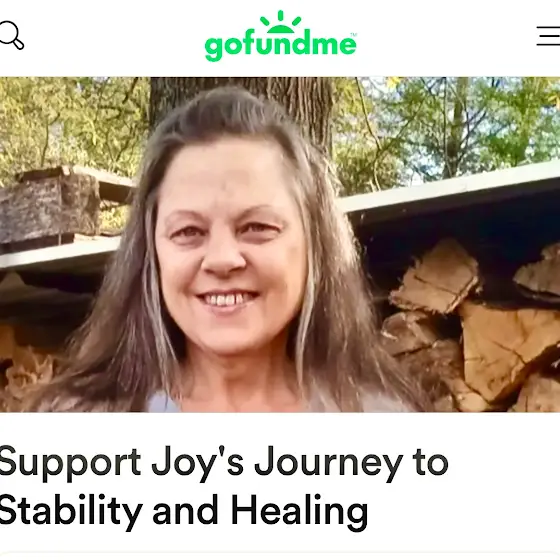The width and height of the screenshot is (560, 560).
Task: Click the top line of the menu icon
Action: (548, 27)
